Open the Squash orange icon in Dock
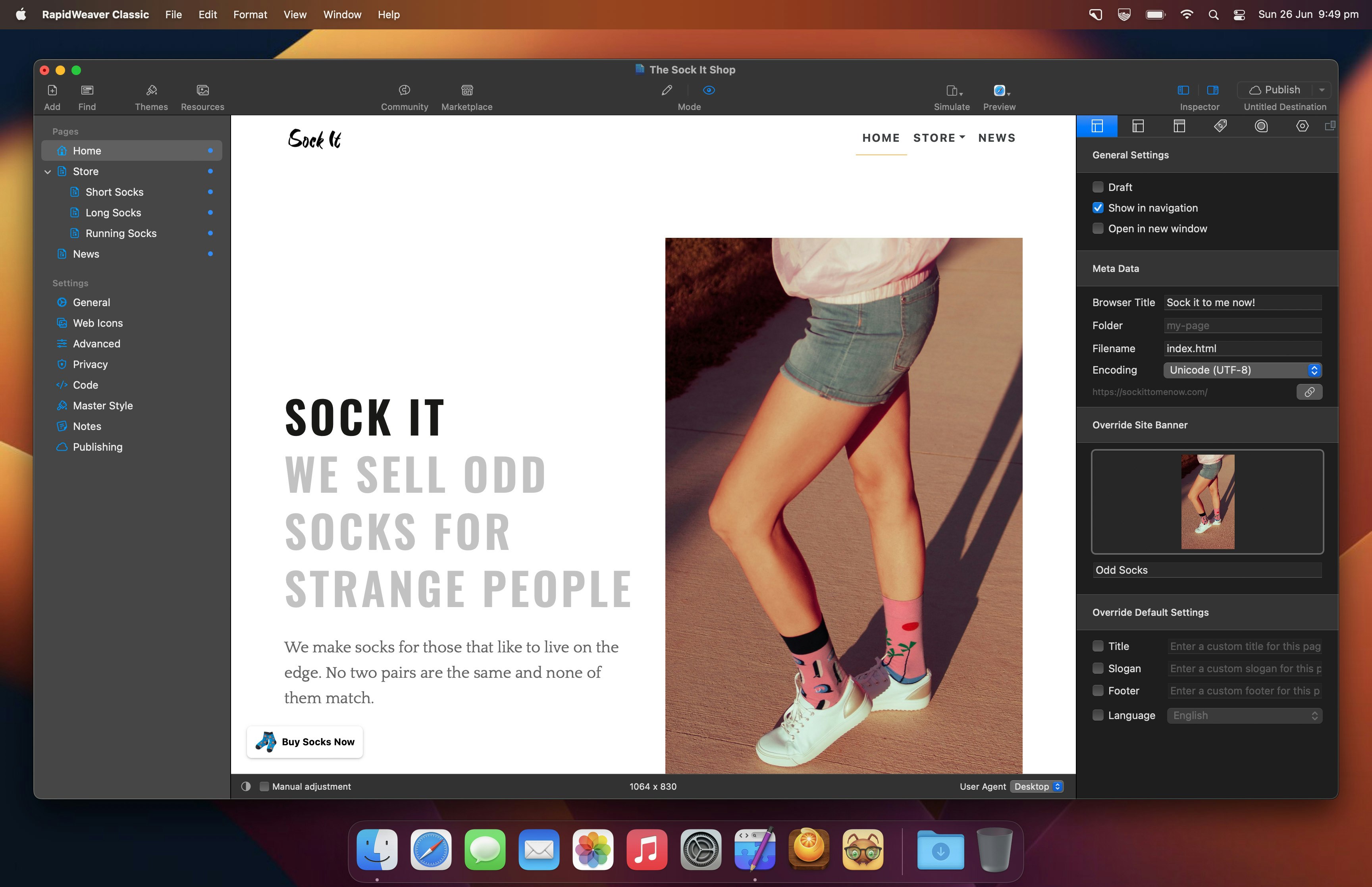This screenshot has height=887, width=1372. click(808, 850)
